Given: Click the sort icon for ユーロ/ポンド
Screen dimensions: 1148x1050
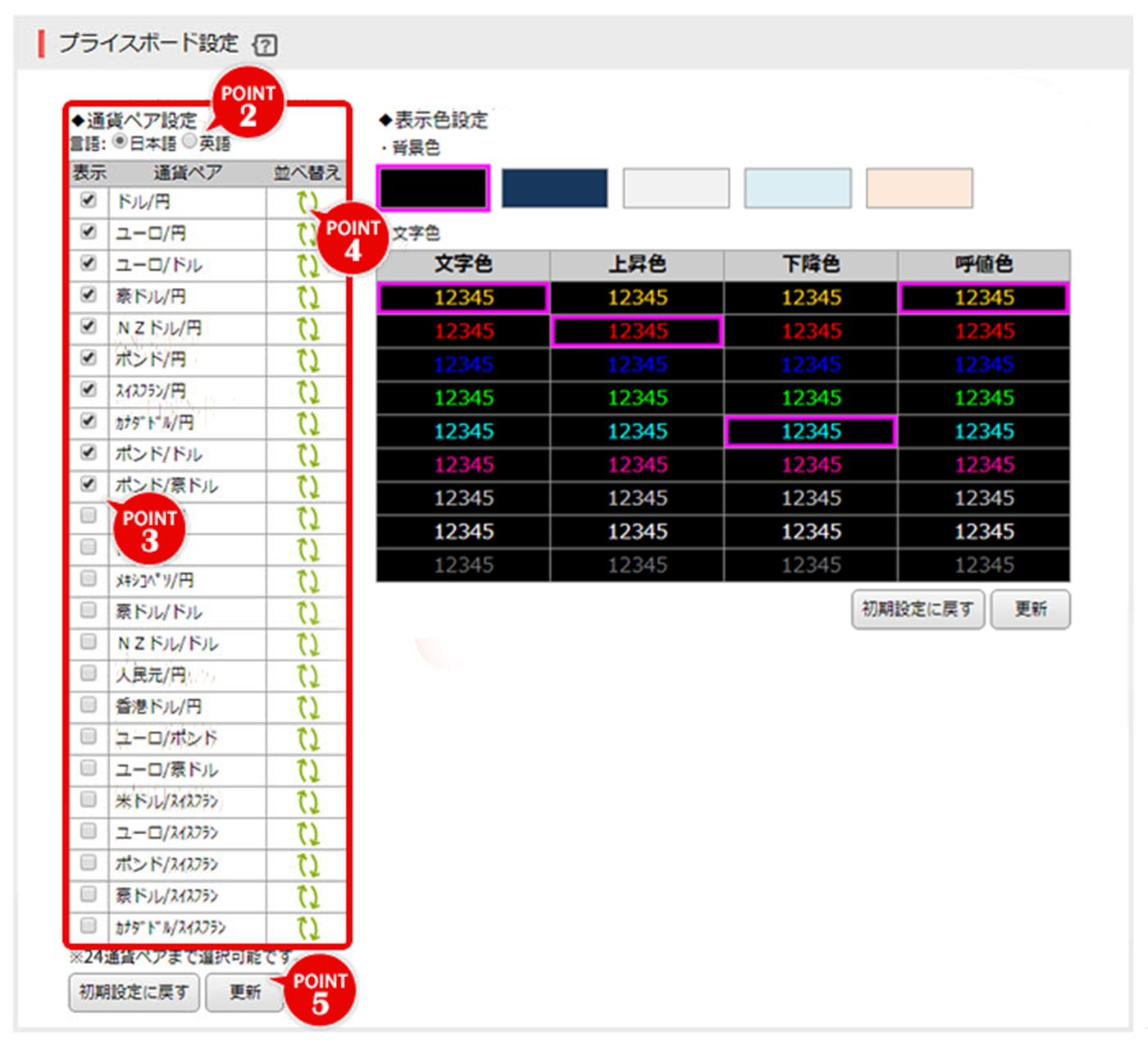Looking at the screenshot, I should (x=307, y=737).
